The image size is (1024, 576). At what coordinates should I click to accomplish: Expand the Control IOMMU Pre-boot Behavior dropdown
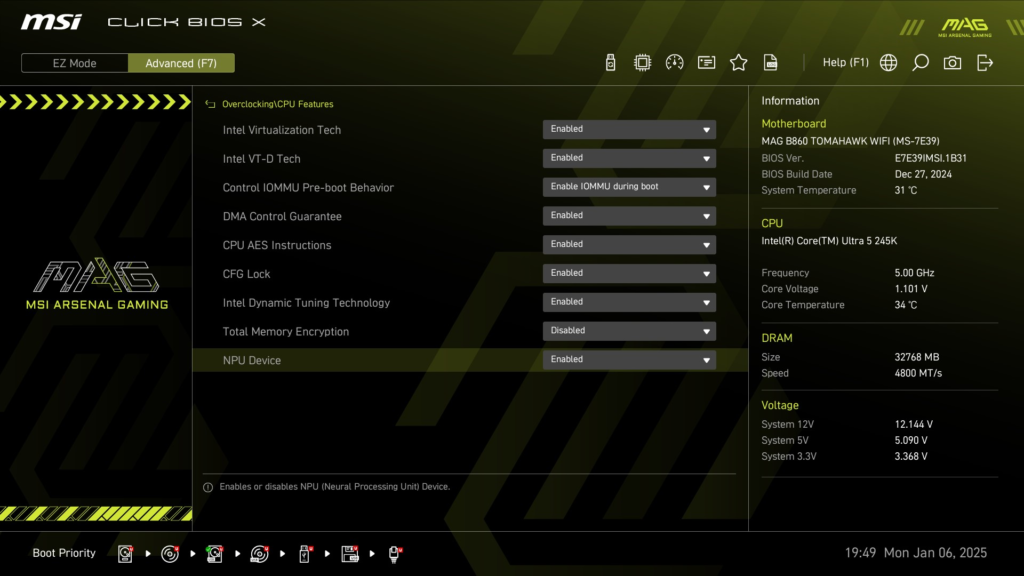(x=629, y=186)
